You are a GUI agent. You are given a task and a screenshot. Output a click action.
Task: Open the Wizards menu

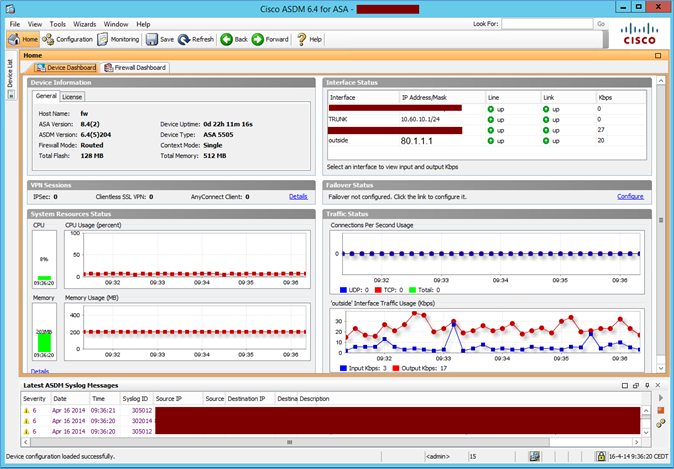[85, 24]
